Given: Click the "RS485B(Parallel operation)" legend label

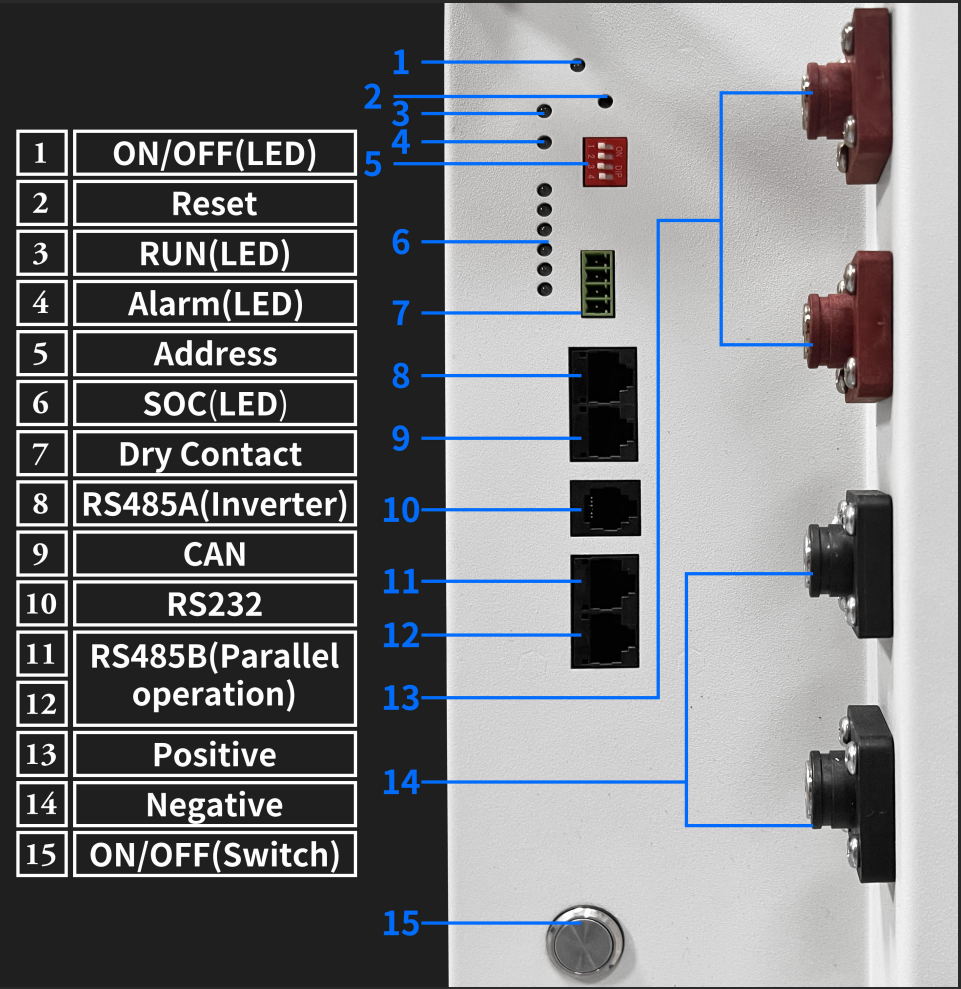Looking at the screenshot, I should 215,678.
